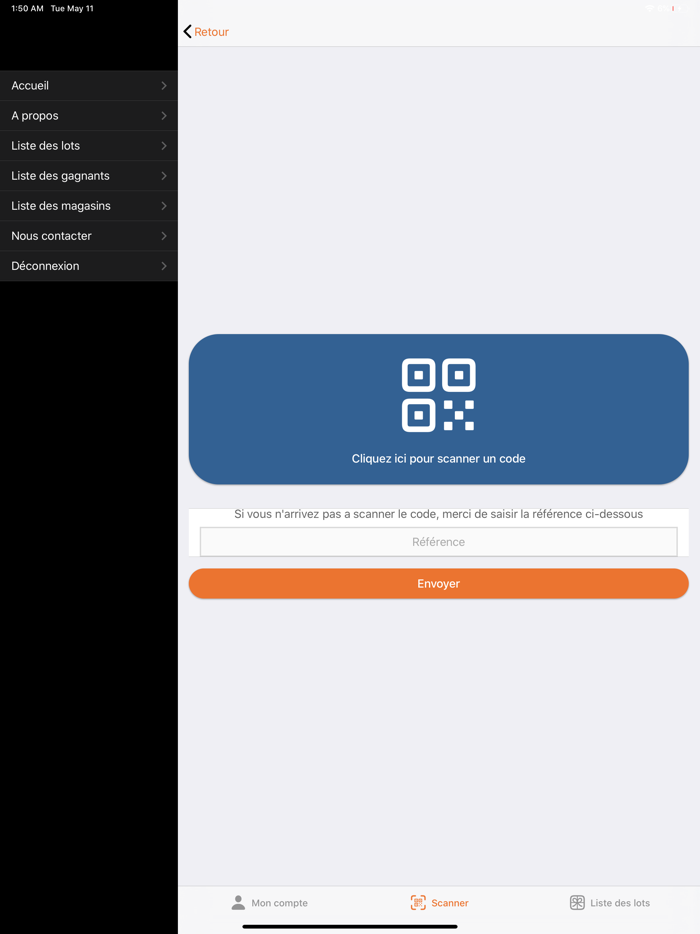Tap the chevron next to Liste des gagnants
Screen dimensions: 700x934
164,176
